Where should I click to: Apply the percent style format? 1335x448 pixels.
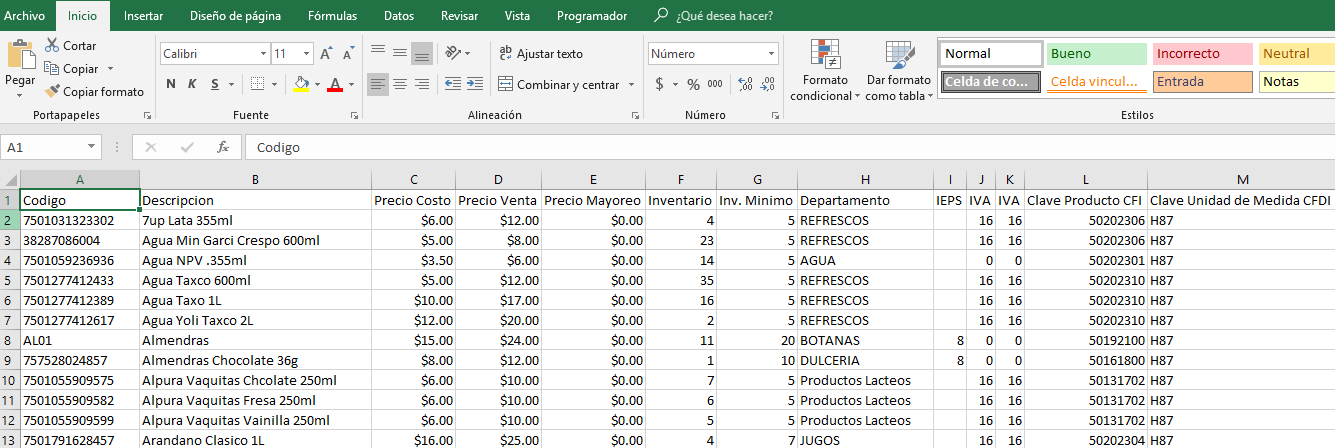(x=693, y=84)
